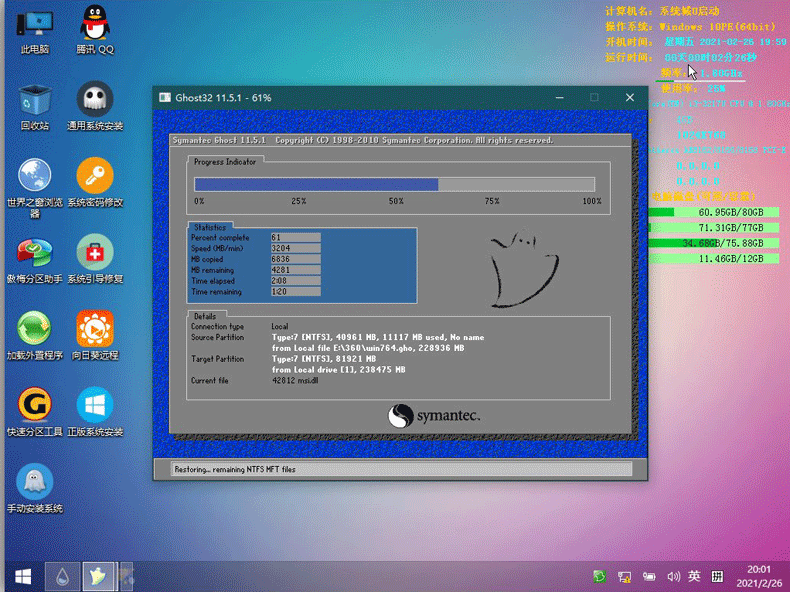Open the 世界之窗浏览器 browser icon

coord(35,176)
